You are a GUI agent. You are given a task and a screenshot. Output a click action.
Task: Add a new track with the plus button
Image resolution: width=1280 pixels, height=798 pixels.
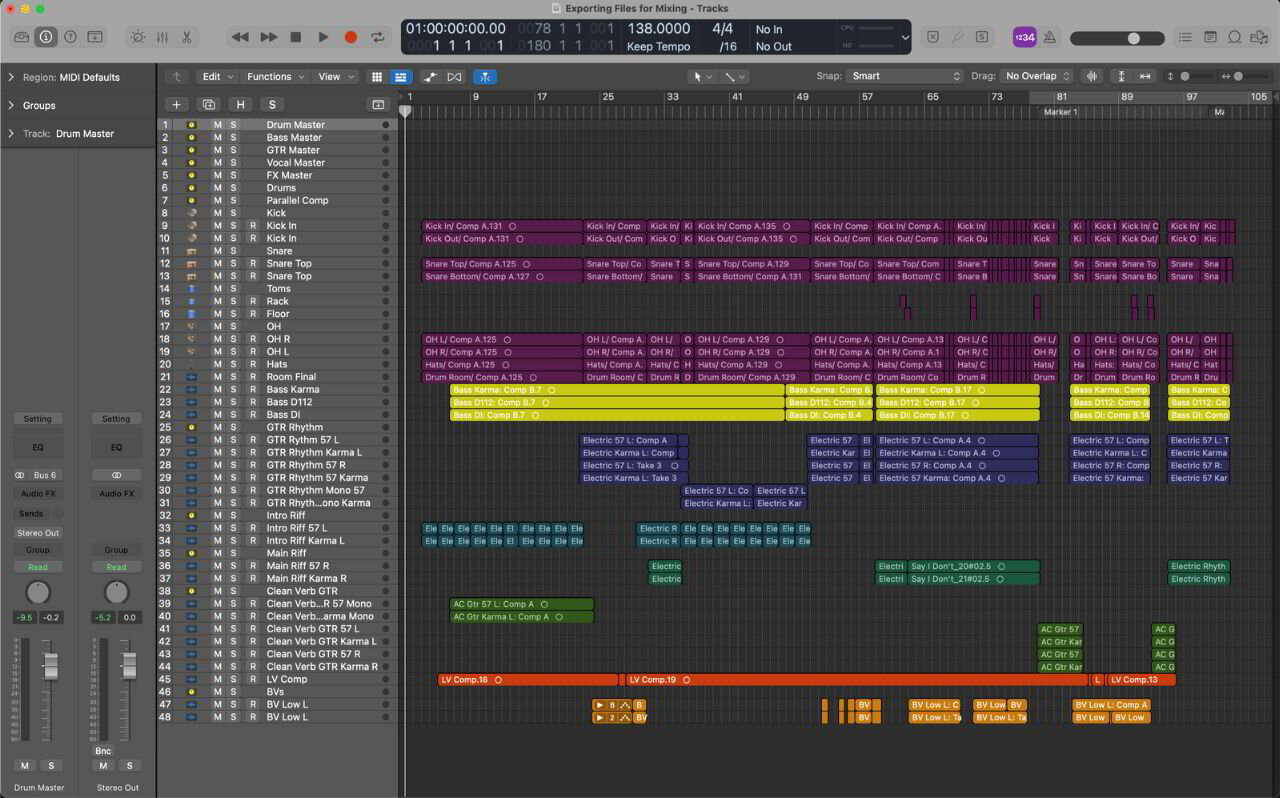pos(176,104)
